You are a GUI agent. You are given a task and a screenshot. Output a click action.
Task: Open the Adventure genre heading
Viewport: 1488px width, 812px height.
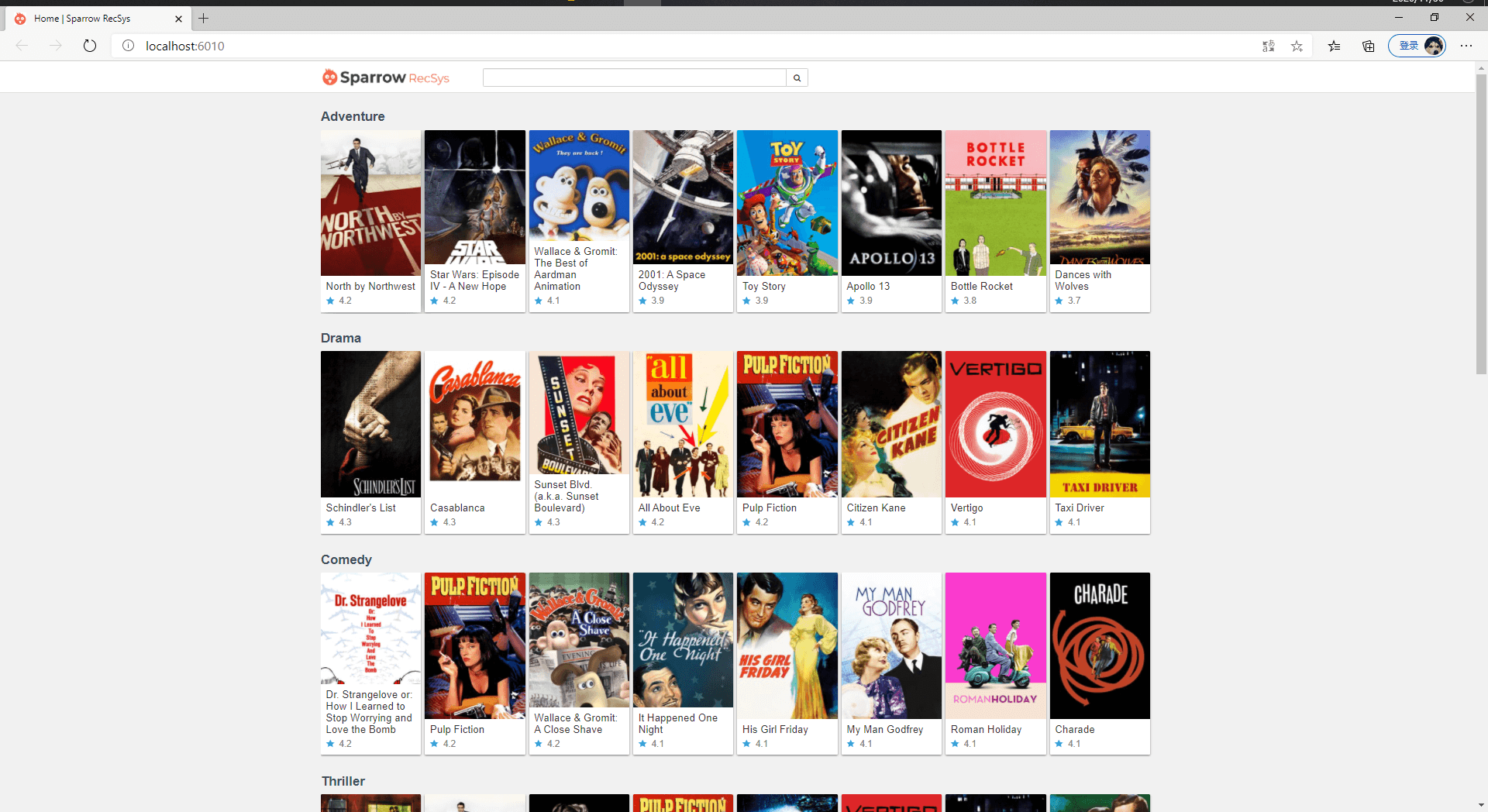[353, 116]
